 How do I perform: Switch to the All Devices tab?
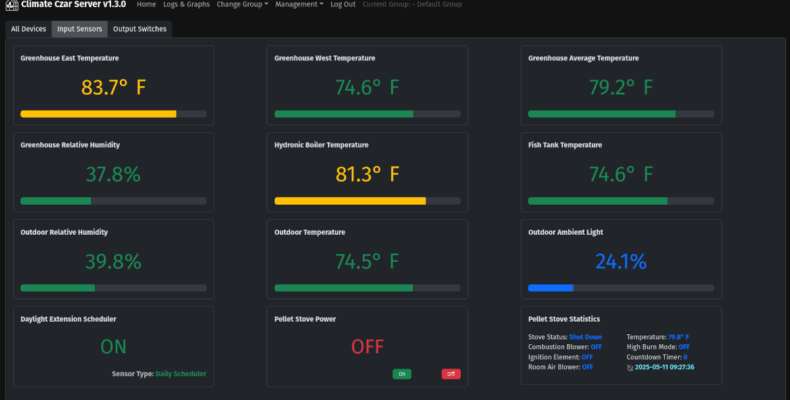click(x=28, y=29)
